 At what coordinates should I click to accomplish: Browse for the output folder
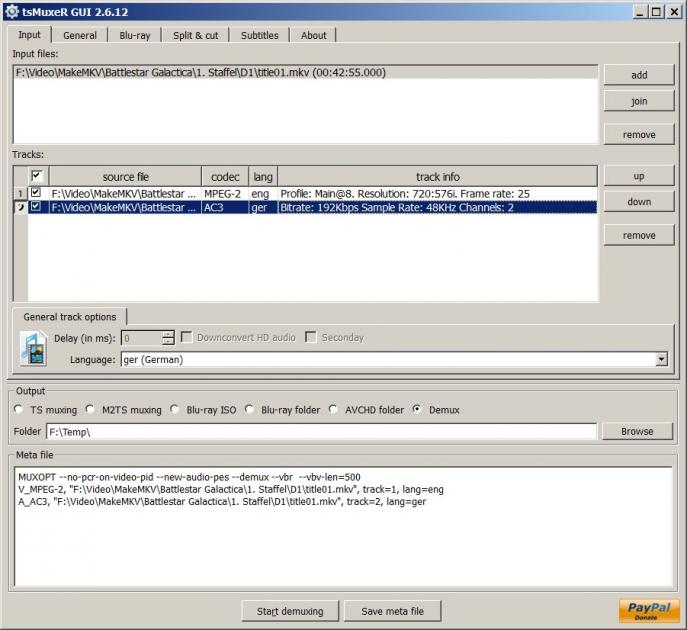[x=637, y=431]
